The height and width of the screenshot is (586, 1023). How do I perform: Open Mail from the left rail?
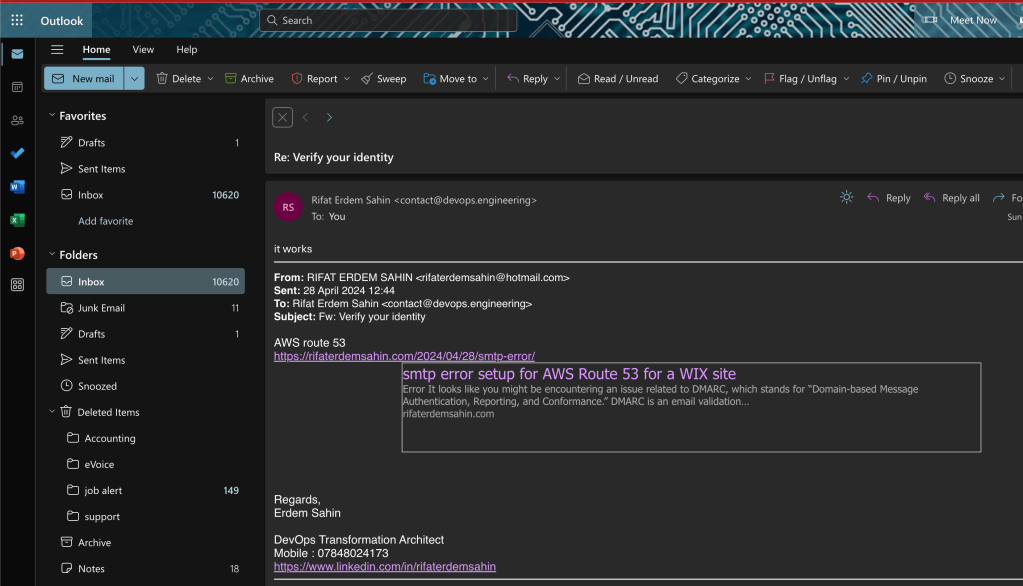pyautogui.click(x=18, y=54)
